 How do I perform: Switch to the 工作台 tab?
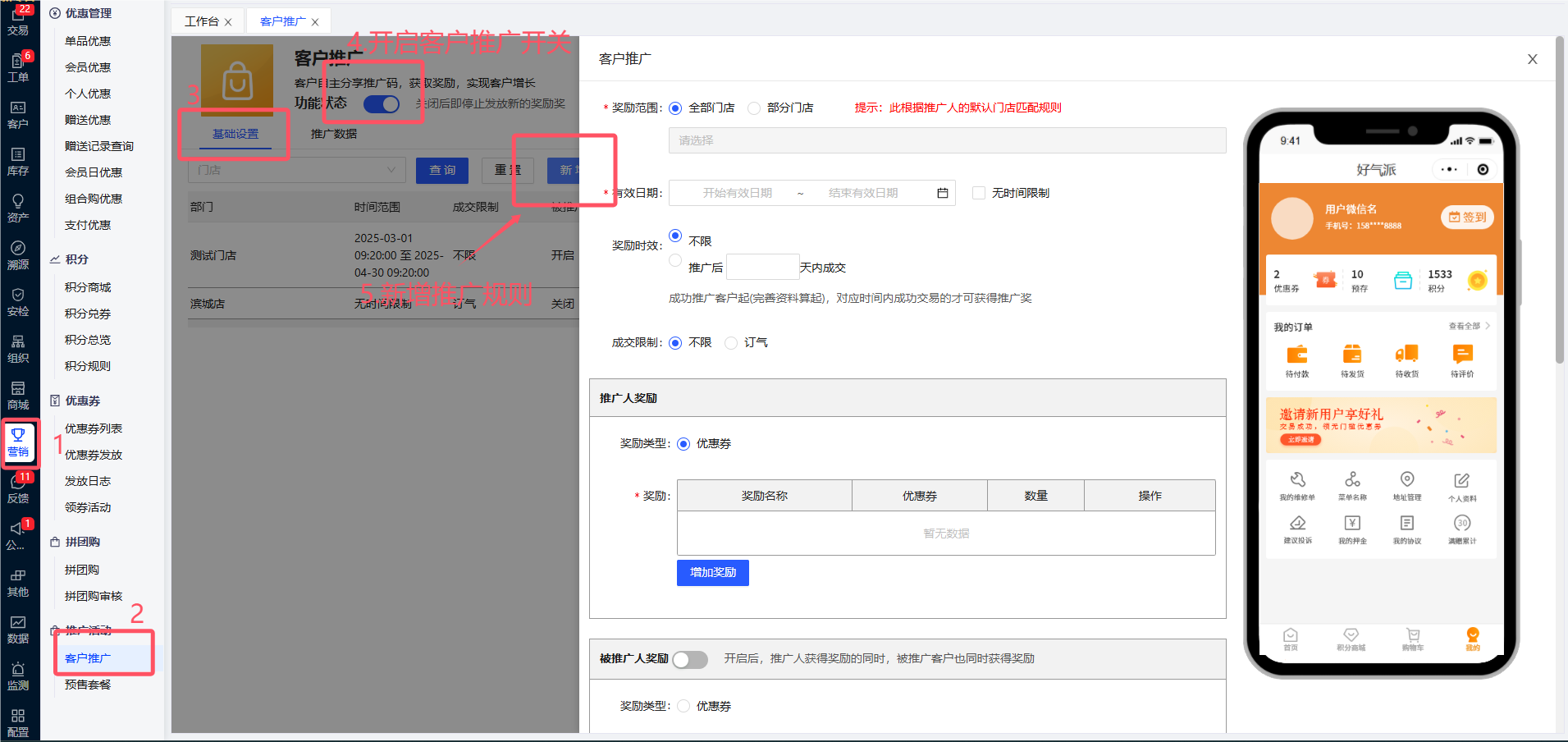point(202,21)
